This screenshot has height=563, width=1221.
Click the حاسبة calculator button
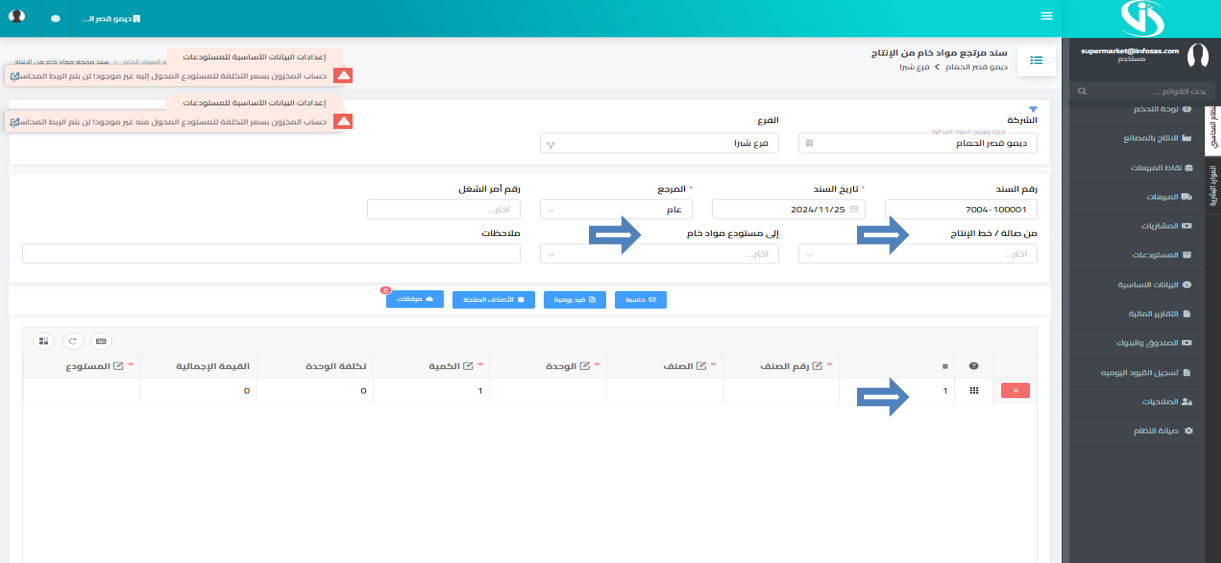click(x=641, y=299)
